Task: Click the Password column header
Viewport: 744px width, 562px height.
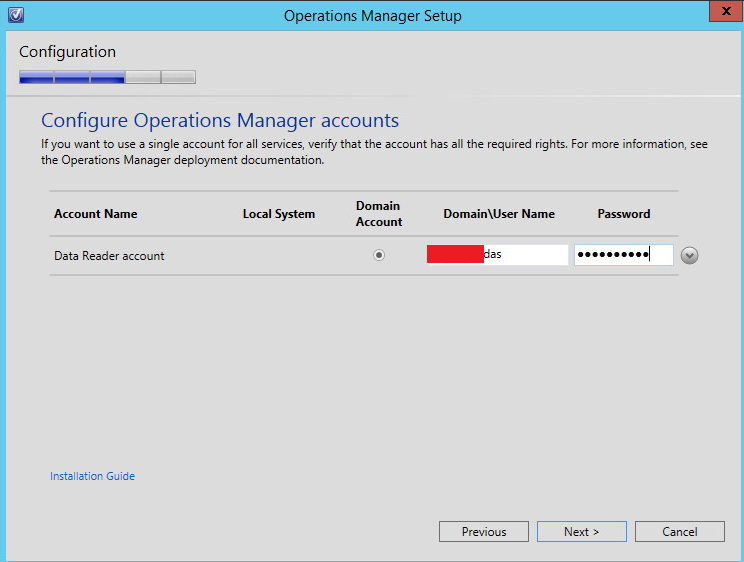Action: 623,214
